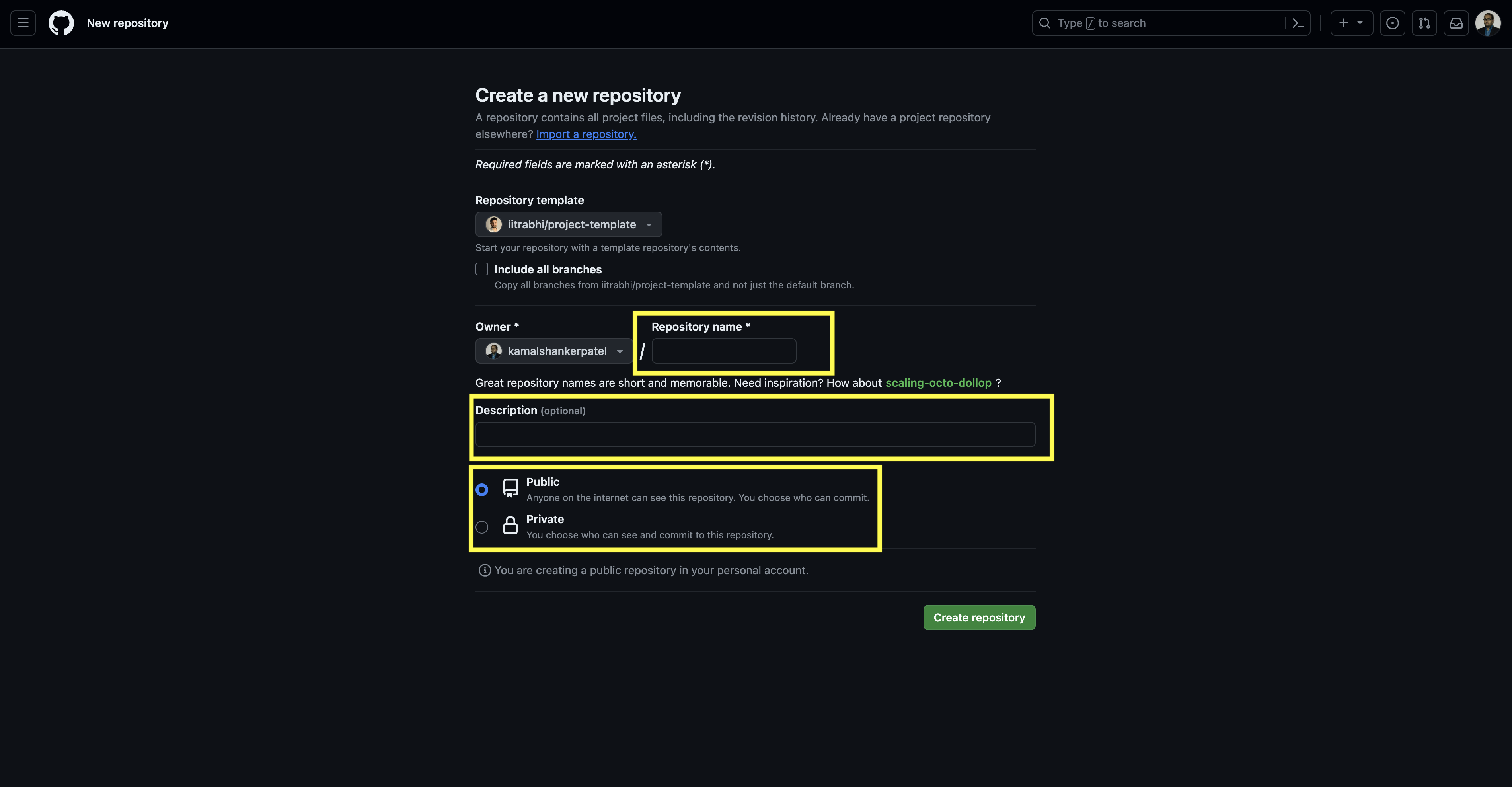Click the GitHub Octocat logo
This screenshot has width=1512, height=787.
coord(61,23)
